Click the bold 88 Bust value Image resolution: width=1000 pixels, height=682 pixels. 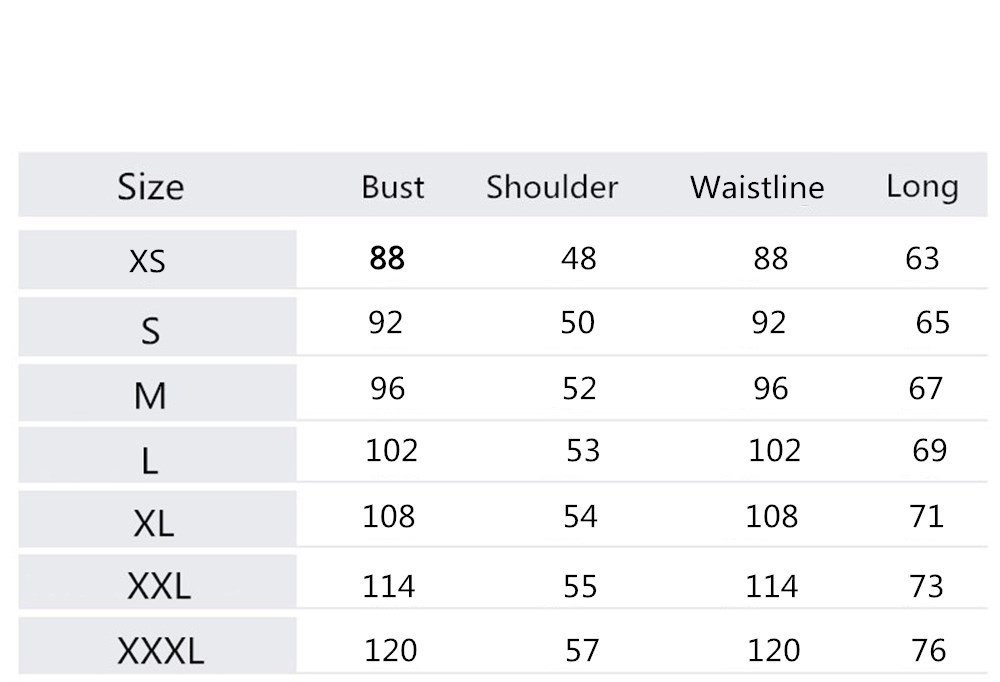pos(387,258)
